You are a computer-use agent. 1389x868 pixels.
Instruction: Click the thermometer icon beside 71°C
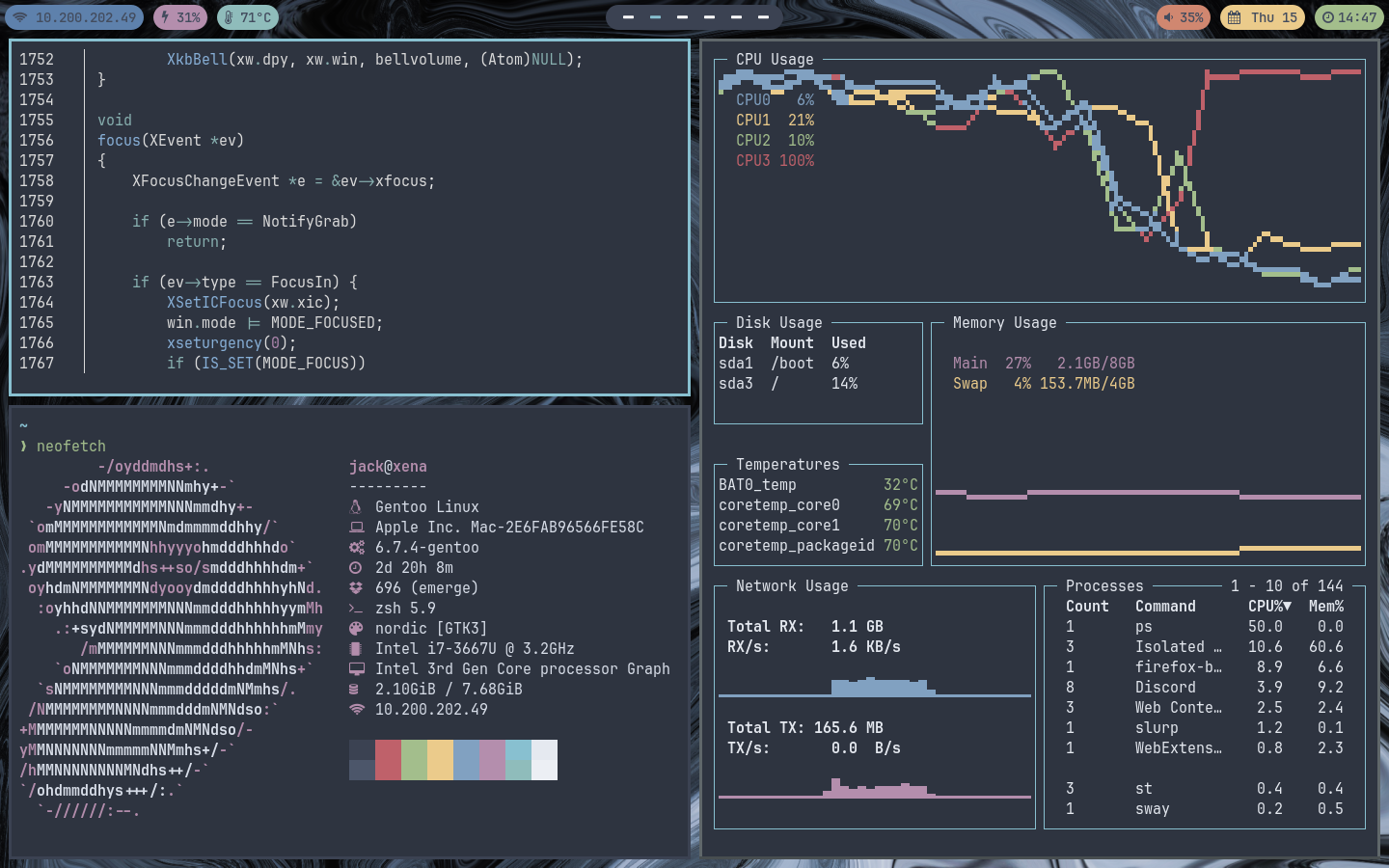(x=229, y=17)
